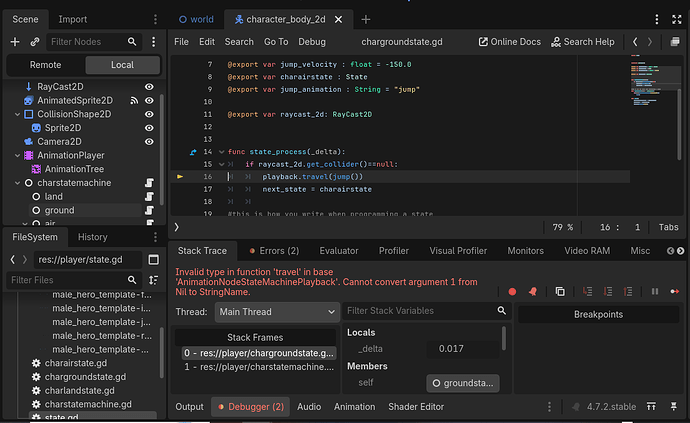690x423 pixels.
Task: Open the script attached to the ground node
Action: (x=150, y=210)
